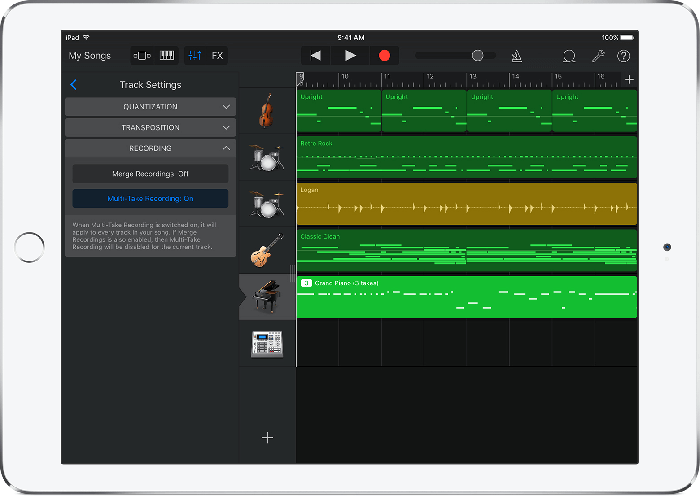The height and width of the screenshot is (496, 700).
Task: Open the track controls mixer icon
Action: coord(195,56)
